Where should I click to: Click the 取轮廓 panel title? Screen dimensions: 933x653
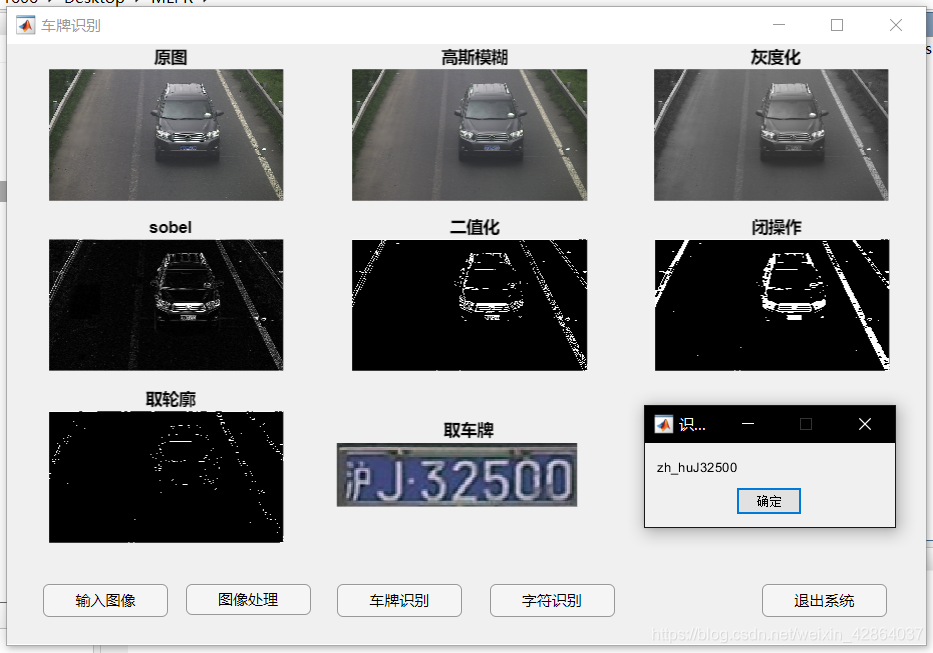tap(171, 399)
